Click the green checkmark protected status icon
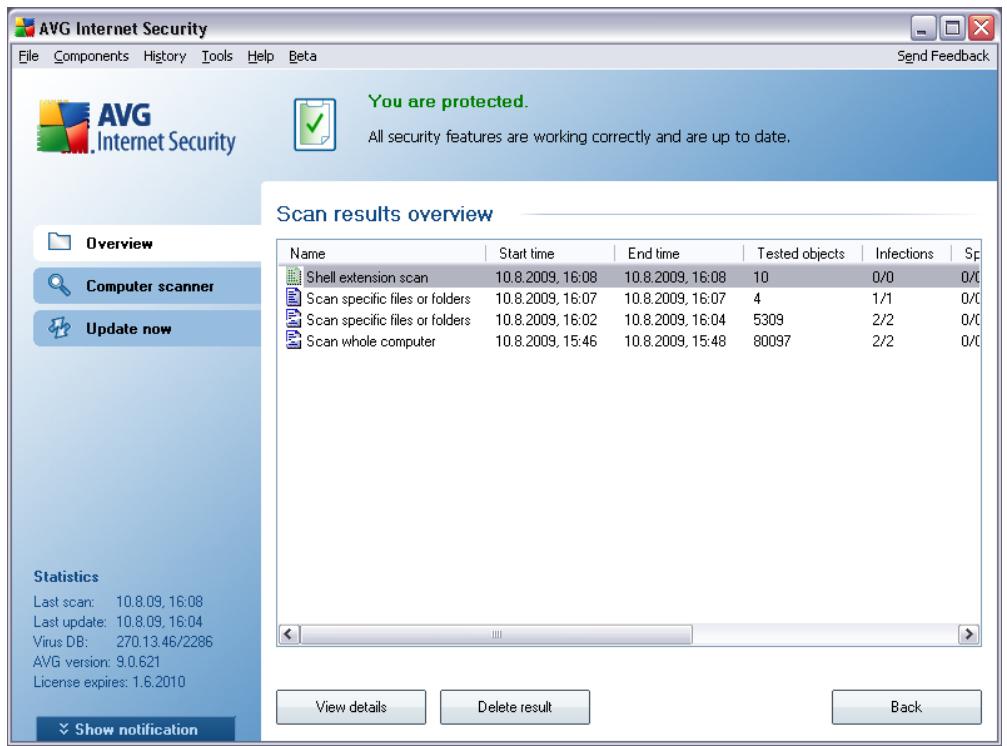 tap(315, 125)
